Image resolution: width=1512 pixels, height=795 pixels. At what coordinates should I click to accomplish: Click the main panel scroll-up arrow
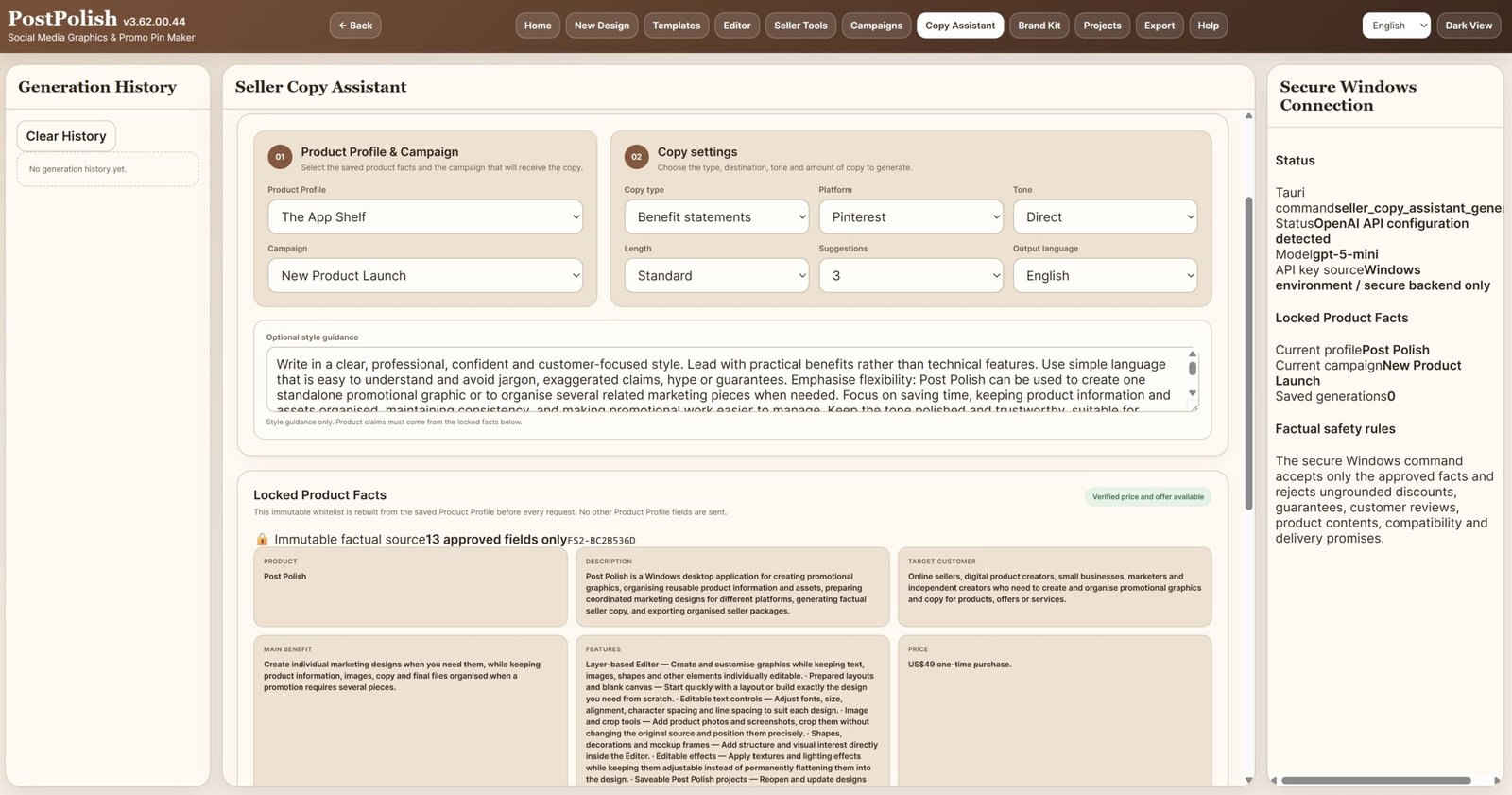tap(1248, 115)
